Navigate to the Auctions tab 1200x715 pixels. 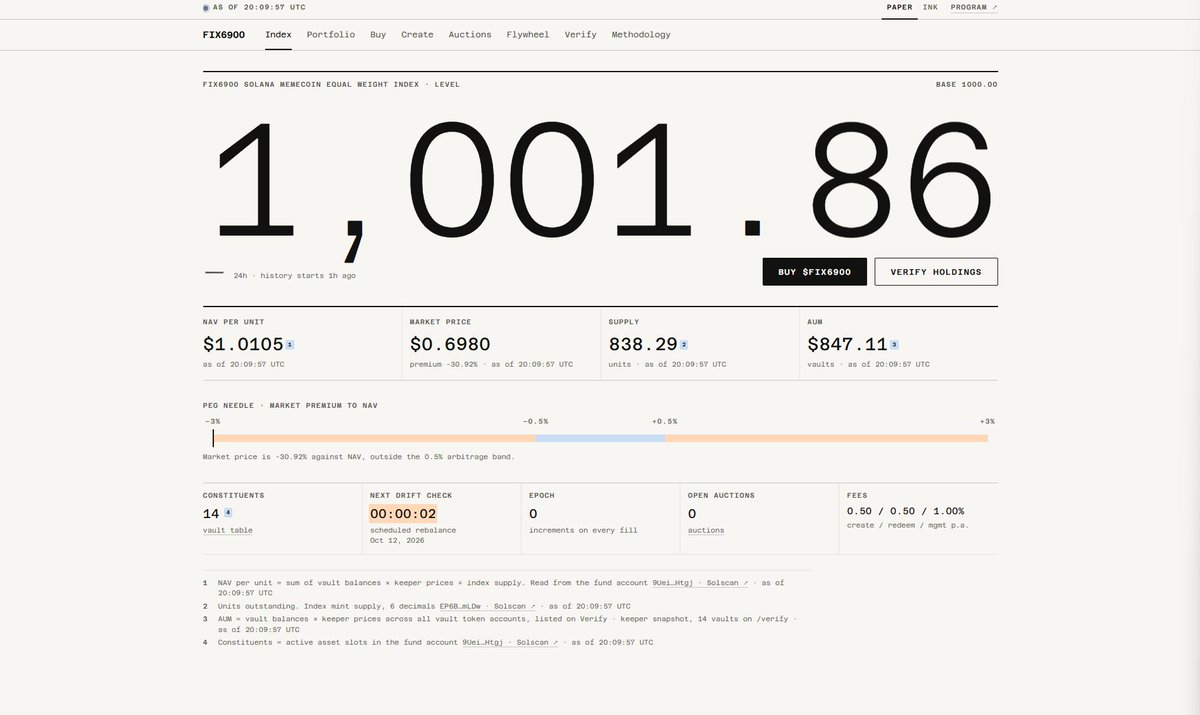(x=470, y=34)
